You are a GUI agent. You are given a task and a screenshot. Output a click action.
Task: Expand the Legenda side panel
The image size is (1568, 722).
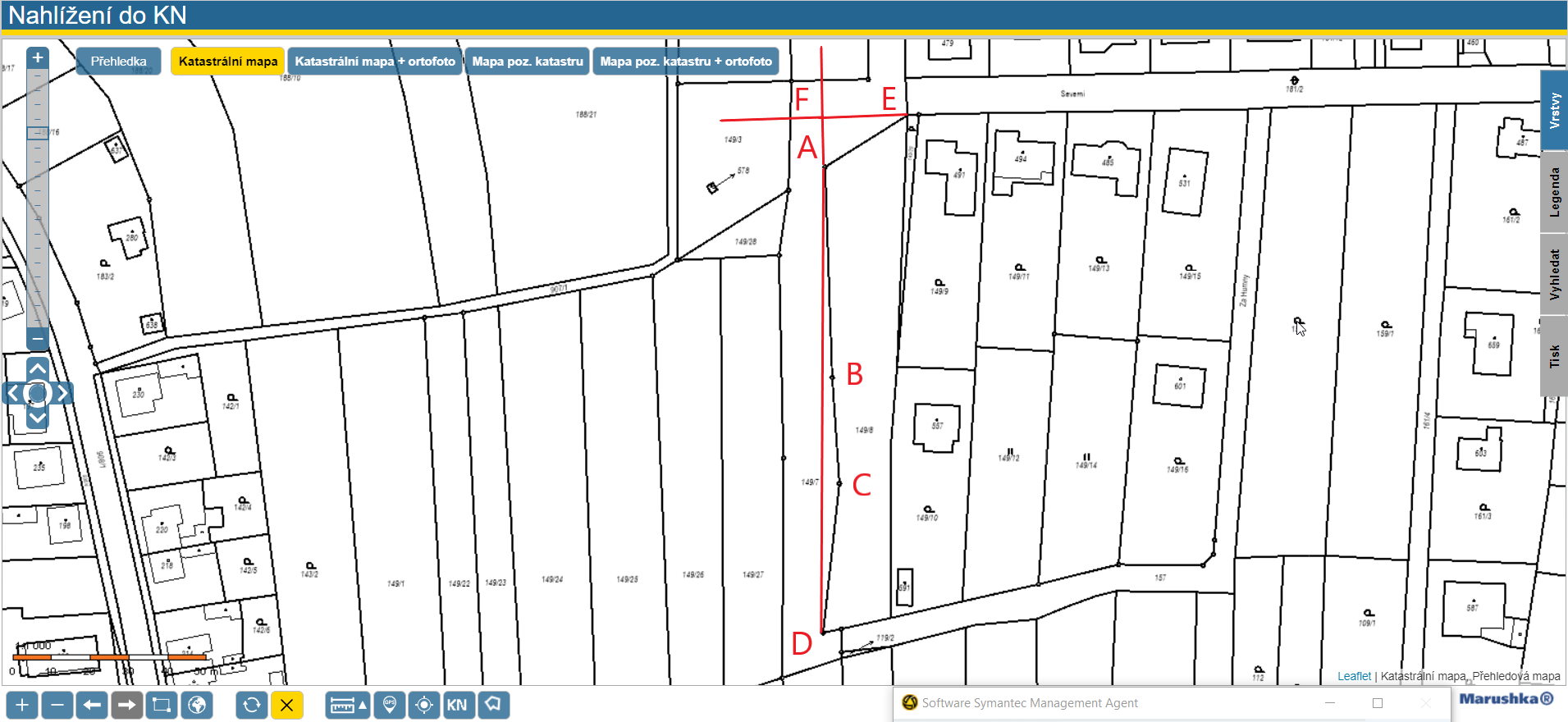click(x=1554, y=193)
